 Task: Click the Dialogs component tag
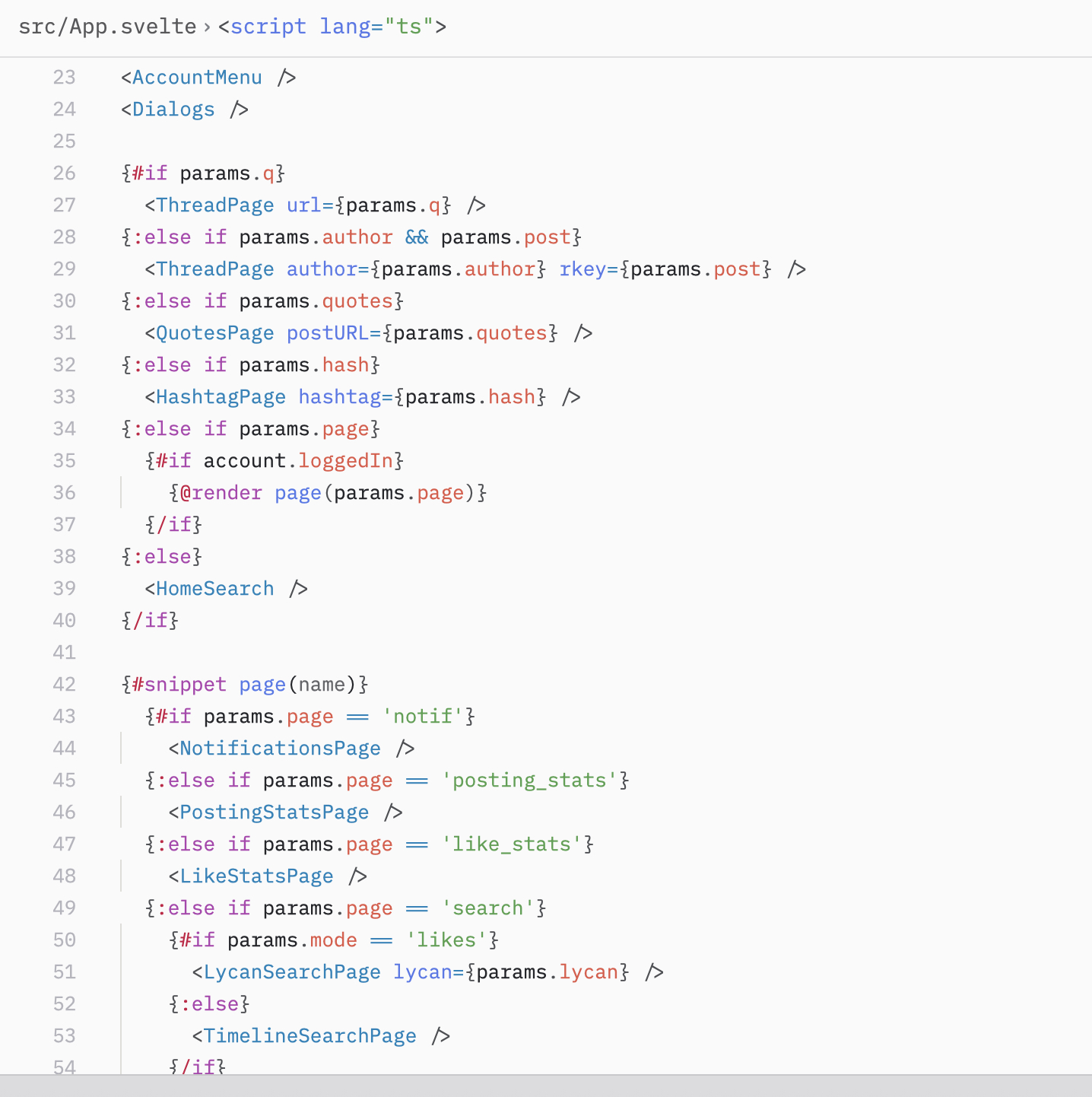[173, 110]
